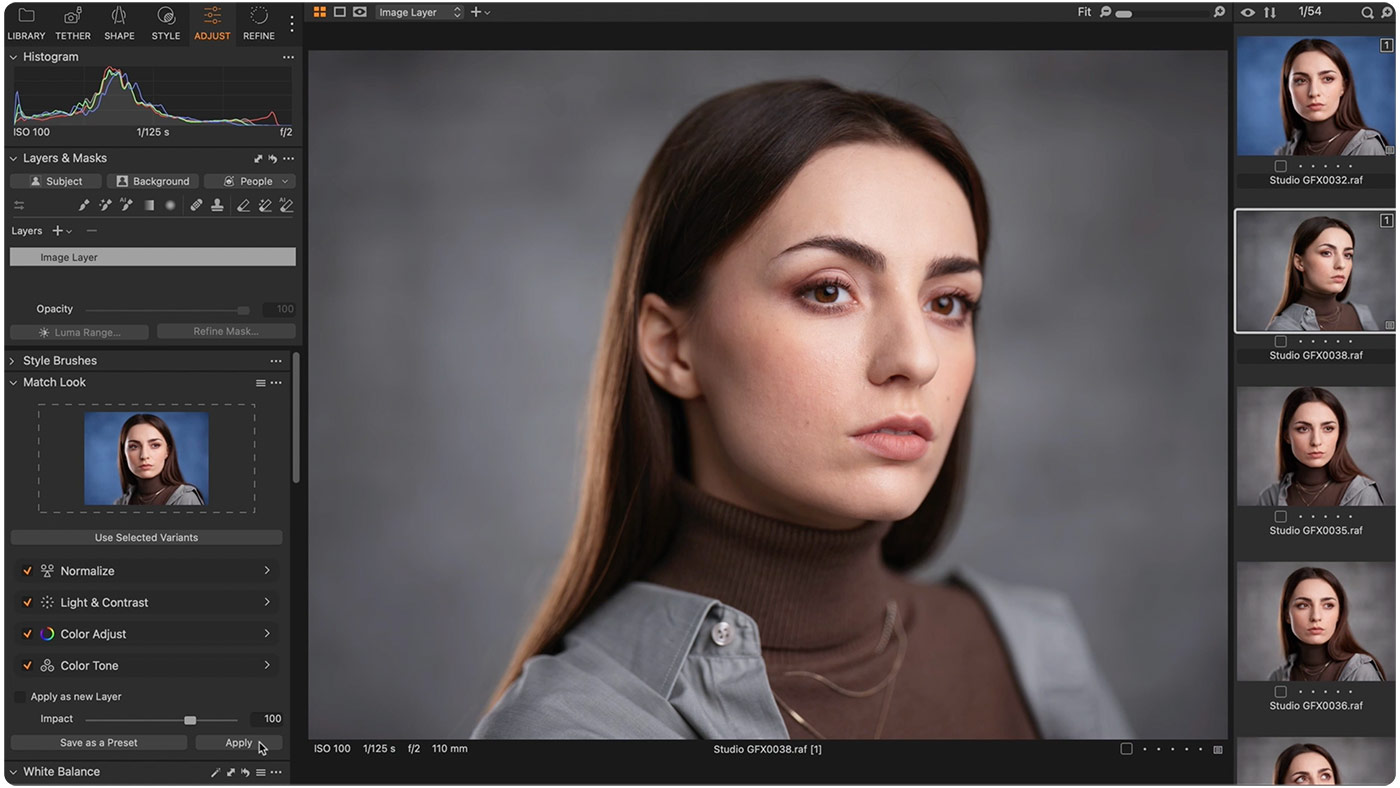Screen dimensions: 1400x788
Task: Select the Radial Gradient mask tool
Action: (170, 206)
